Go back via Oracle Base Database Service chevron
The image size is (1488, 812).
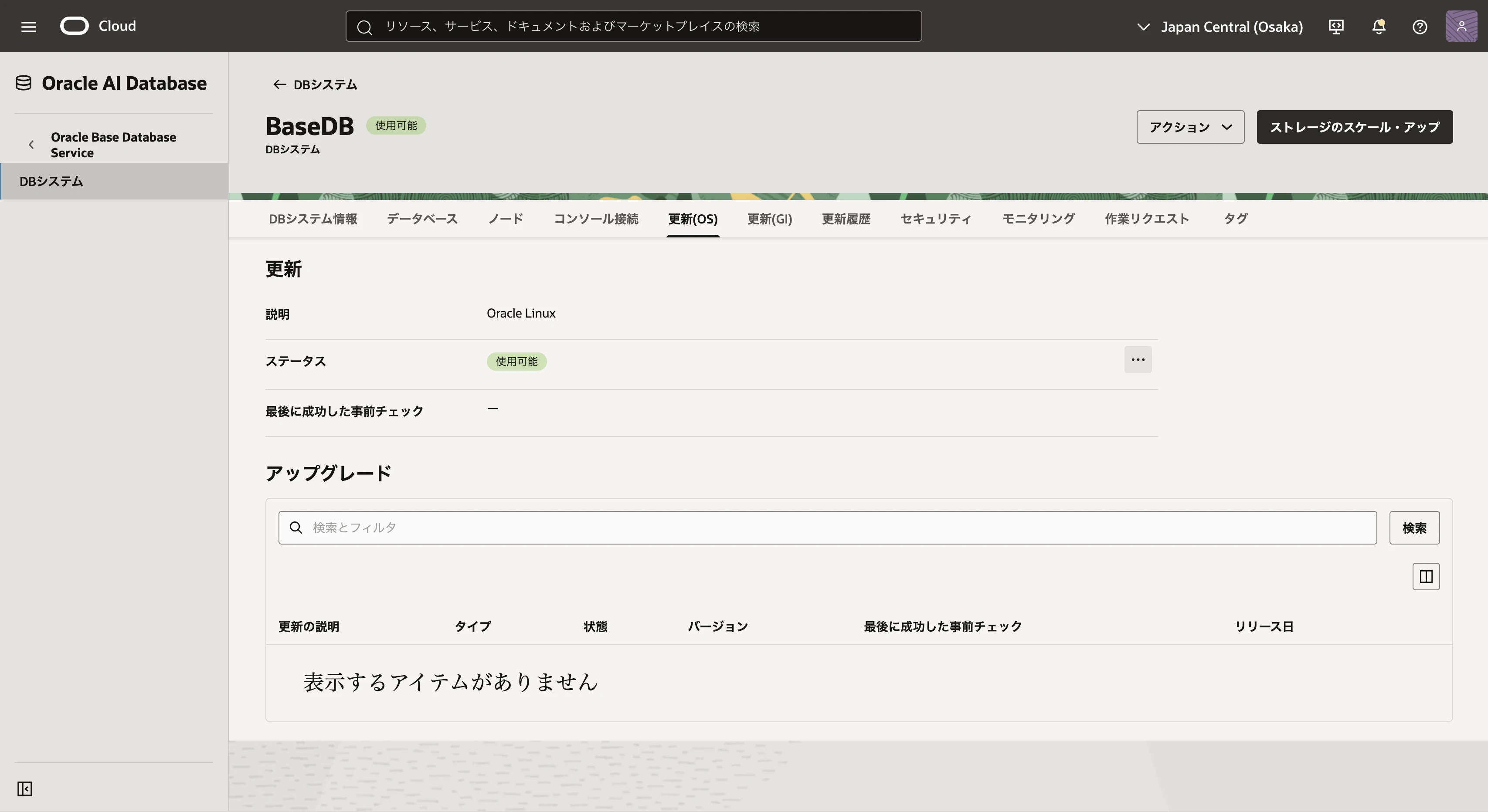31,145
